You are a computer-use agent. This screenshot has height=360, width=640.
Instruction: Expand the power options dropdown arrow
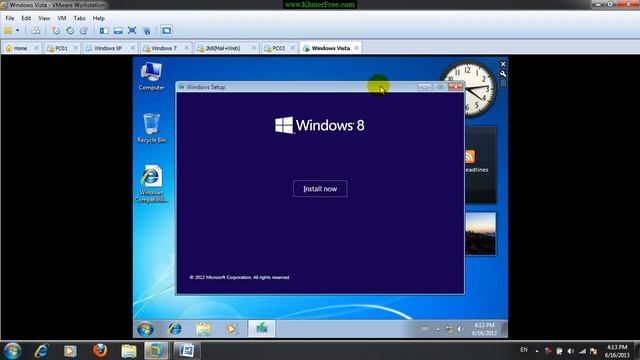18,31
